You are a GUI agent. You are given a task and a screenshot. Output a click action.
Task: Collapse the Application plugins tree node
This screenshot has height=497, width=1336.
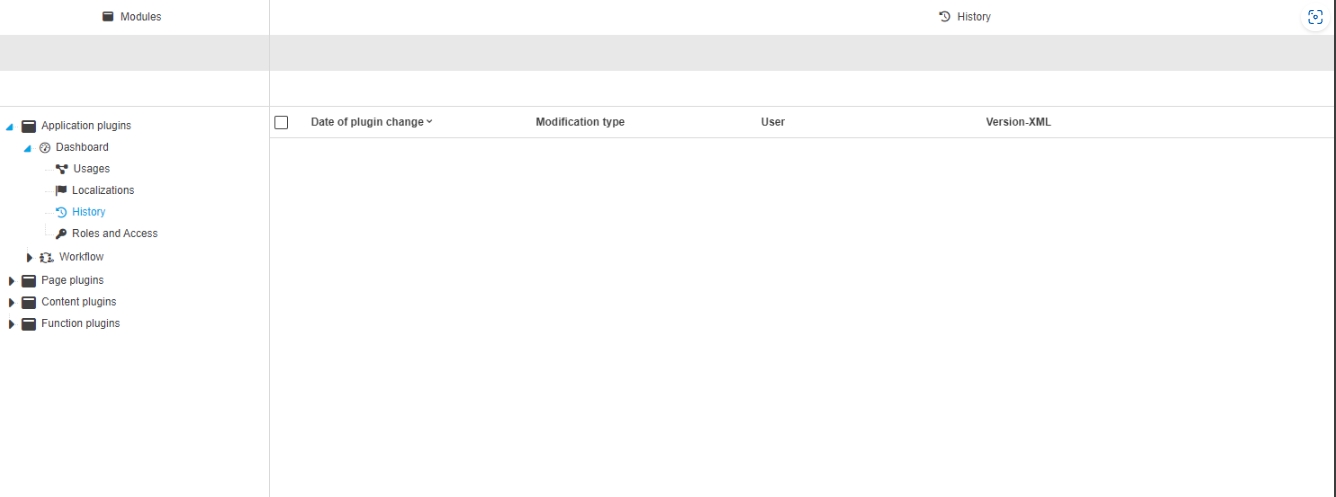10,127
